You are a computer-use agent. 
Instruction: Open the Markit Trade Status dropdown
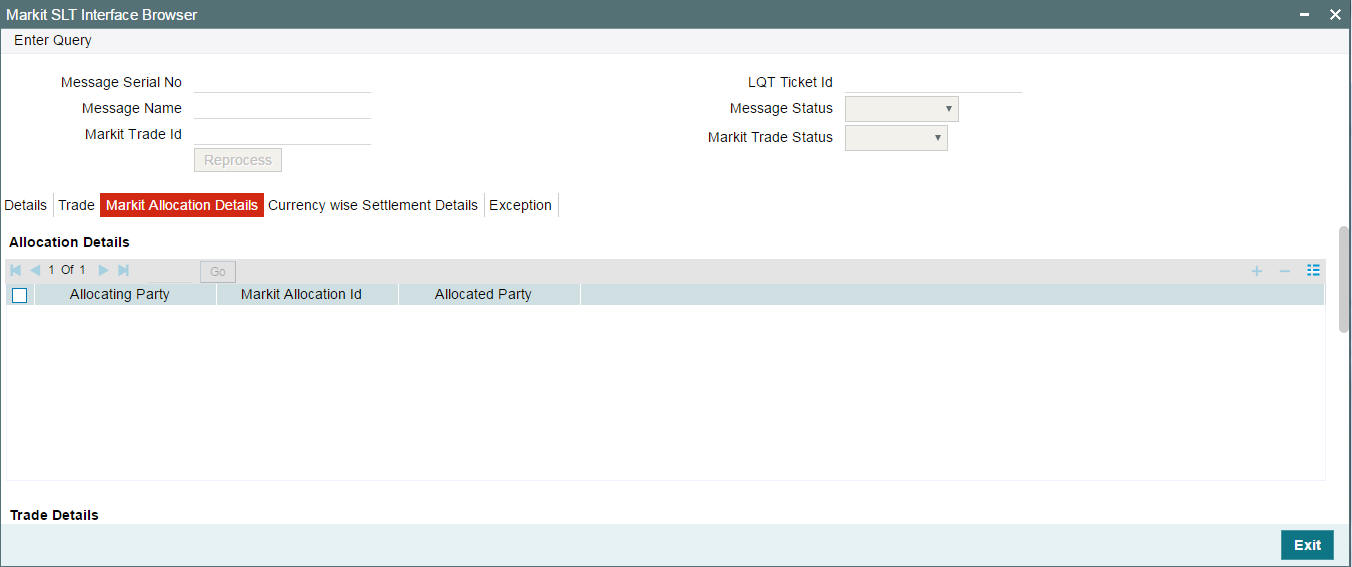pyautogui.click(x=896, y=138)
